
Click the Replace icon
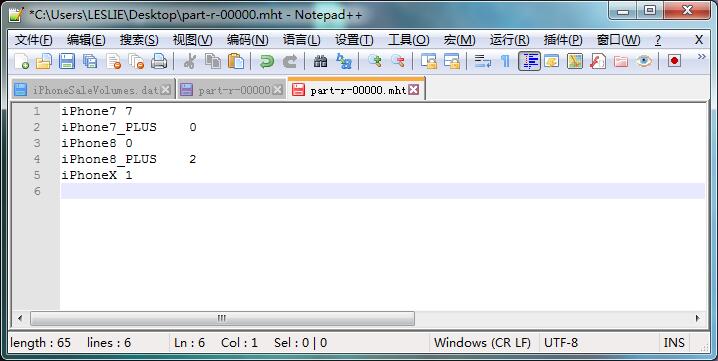pos(343,61)
